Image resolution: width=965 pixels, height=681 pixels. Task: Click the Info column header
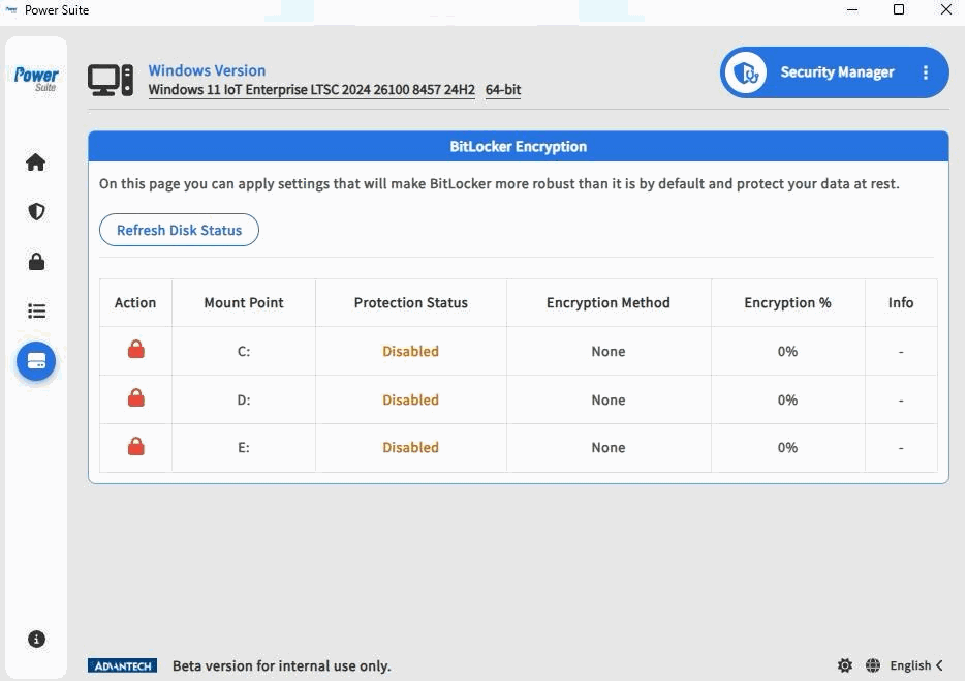pos(901,303)
